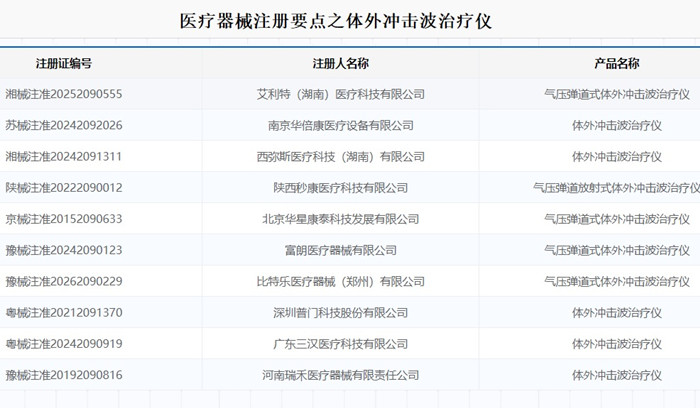Click registrant 北京华星康泰科技发展有限公司
The width and height of the screenshot is (700, 408).
pyautogui.click(x=341, y=219)
